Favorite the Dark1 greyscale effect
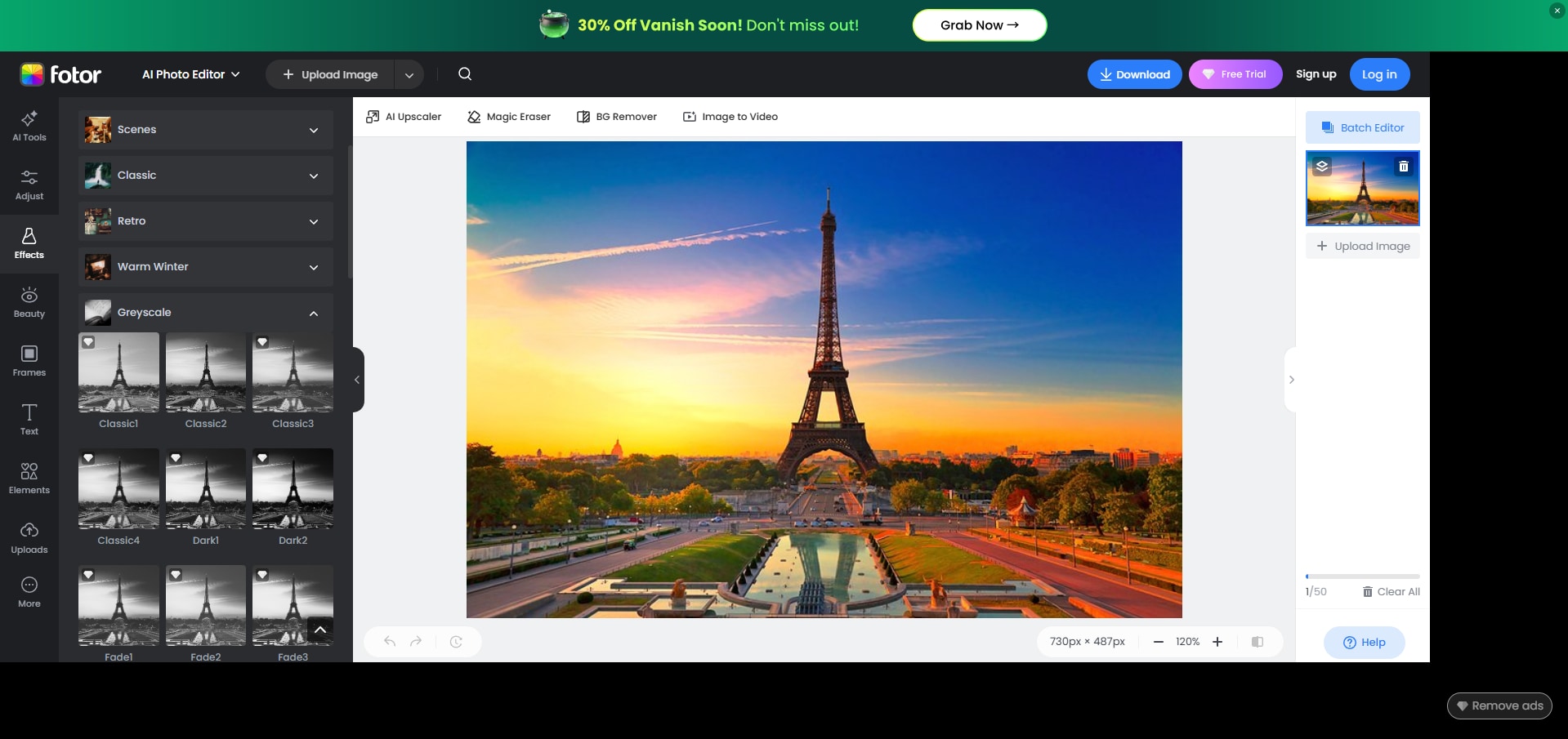 coord(176,458)
